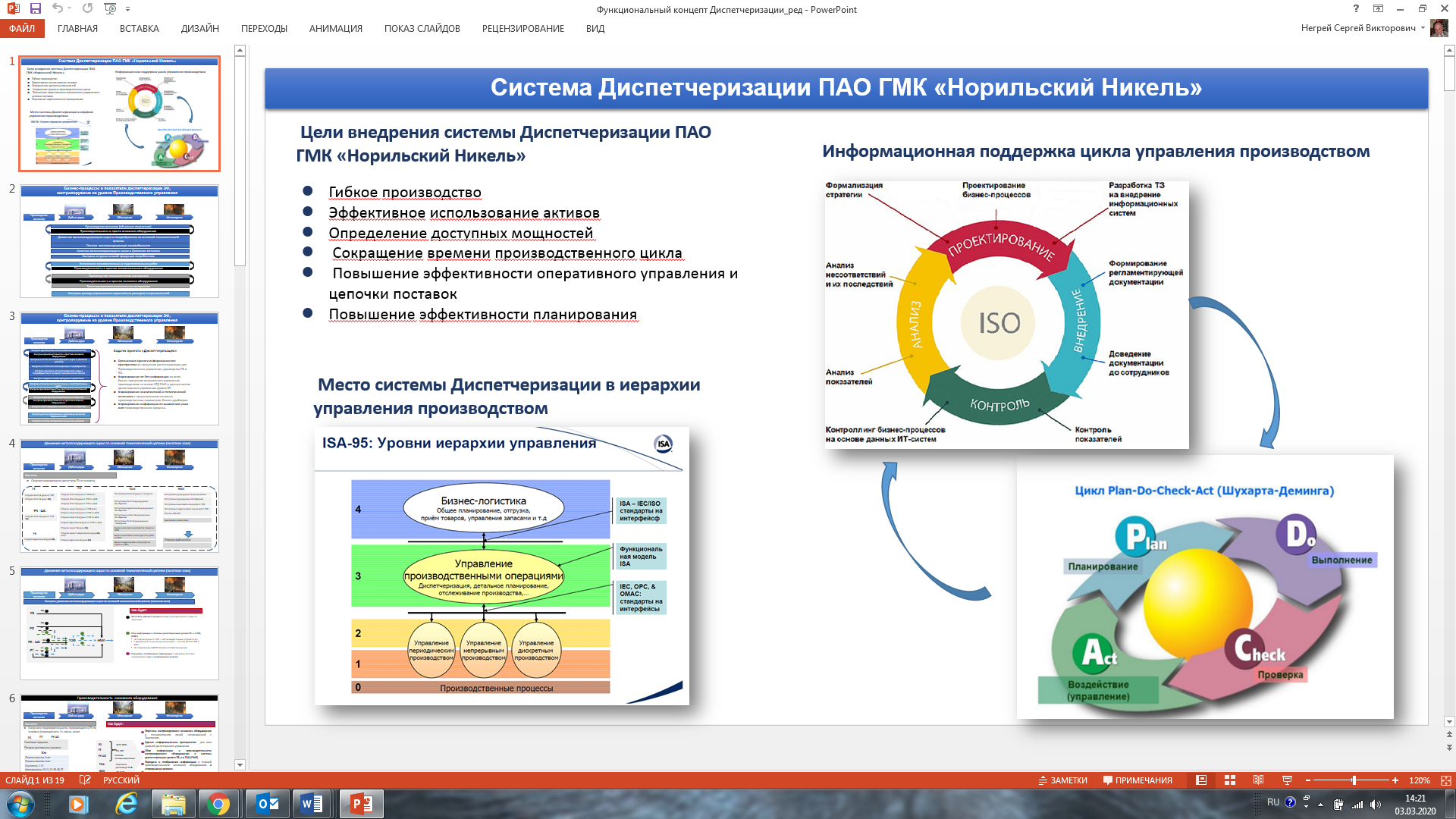This screenshot has height=819, width=1456.
Task: Select the ДИЗАЙН ribbon tab
Action: click(x=200, y=28)
